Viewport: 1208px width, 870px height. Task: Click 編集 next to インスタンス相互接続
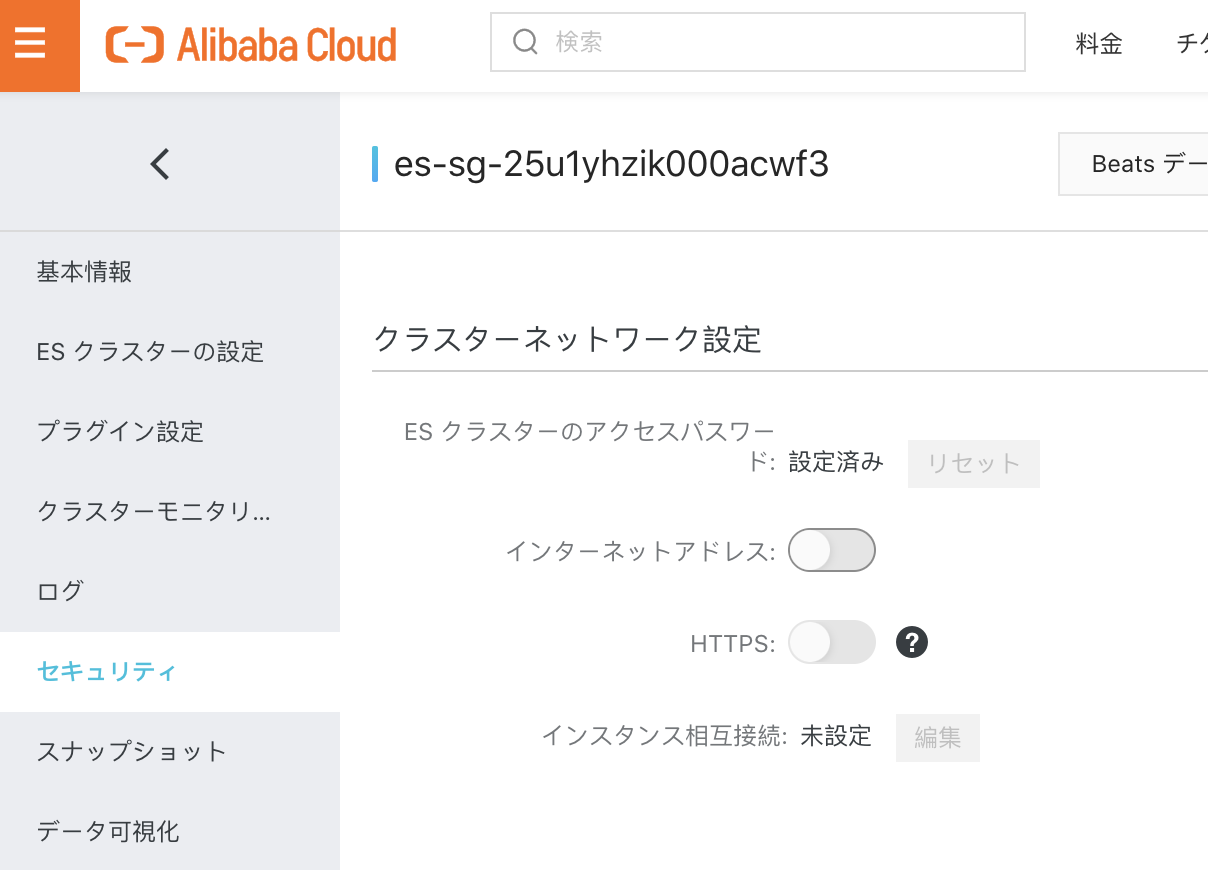(x=937, y=736)
